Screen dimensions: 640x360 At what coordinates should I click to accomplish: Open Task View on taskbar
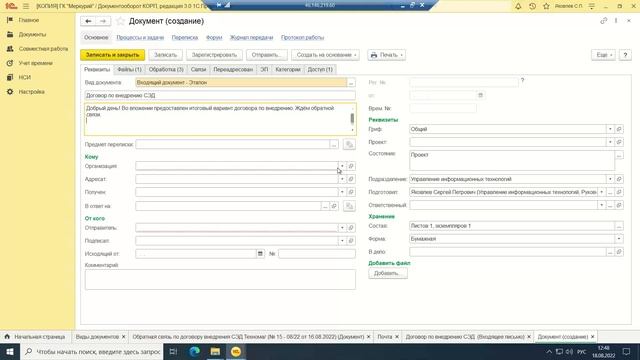click(173, 351)
